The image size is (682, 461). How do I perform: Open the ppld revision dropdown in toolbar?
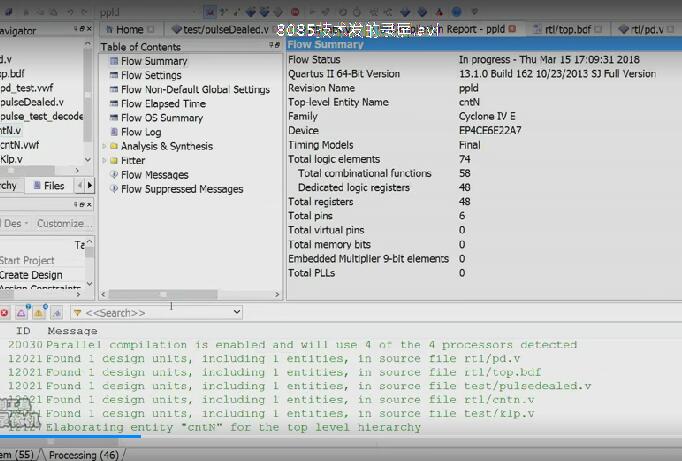[147, 12]
